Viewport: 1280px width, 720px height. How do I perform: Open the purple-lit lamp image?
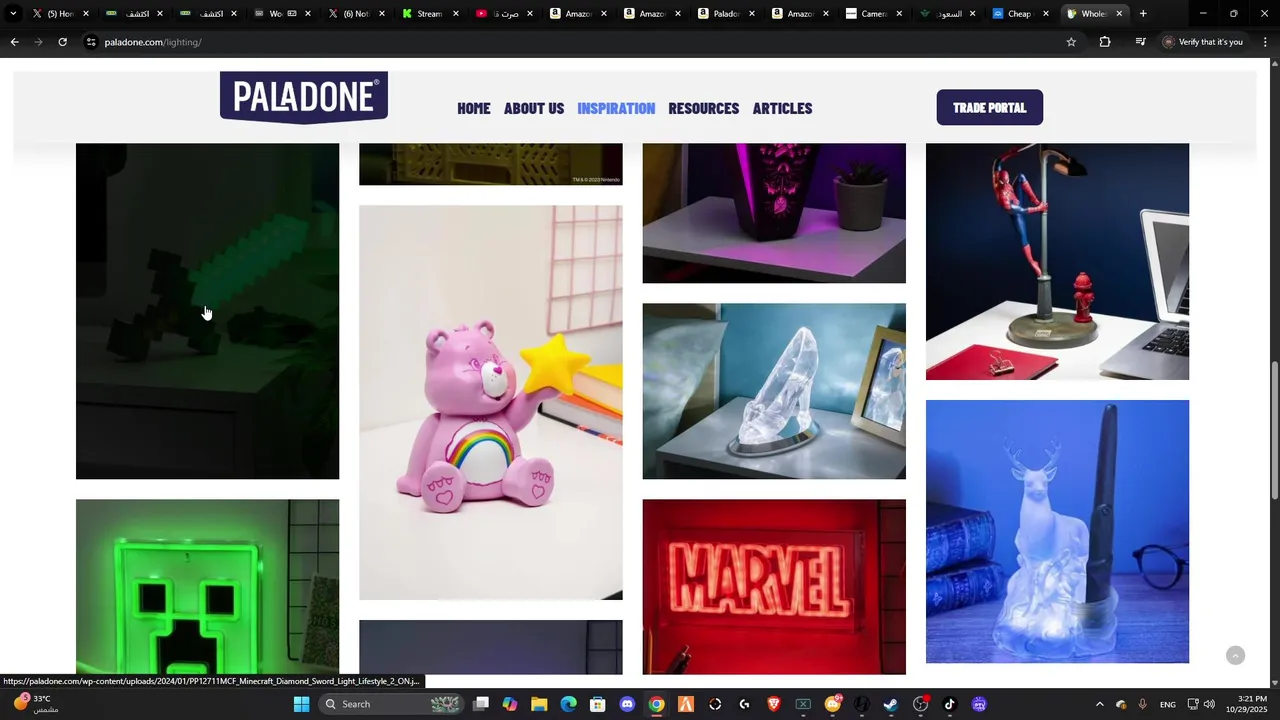click(774, 213)
